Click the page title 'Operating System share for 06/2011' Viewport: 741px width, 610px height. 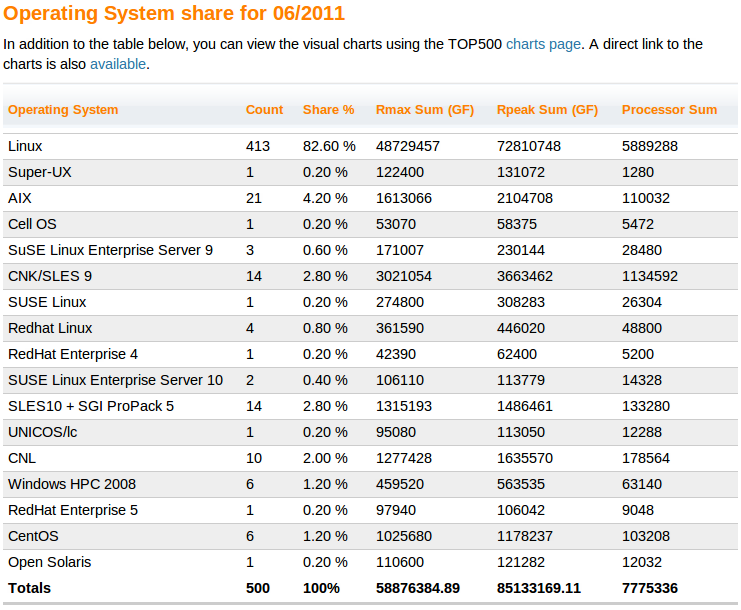[174, 13]
